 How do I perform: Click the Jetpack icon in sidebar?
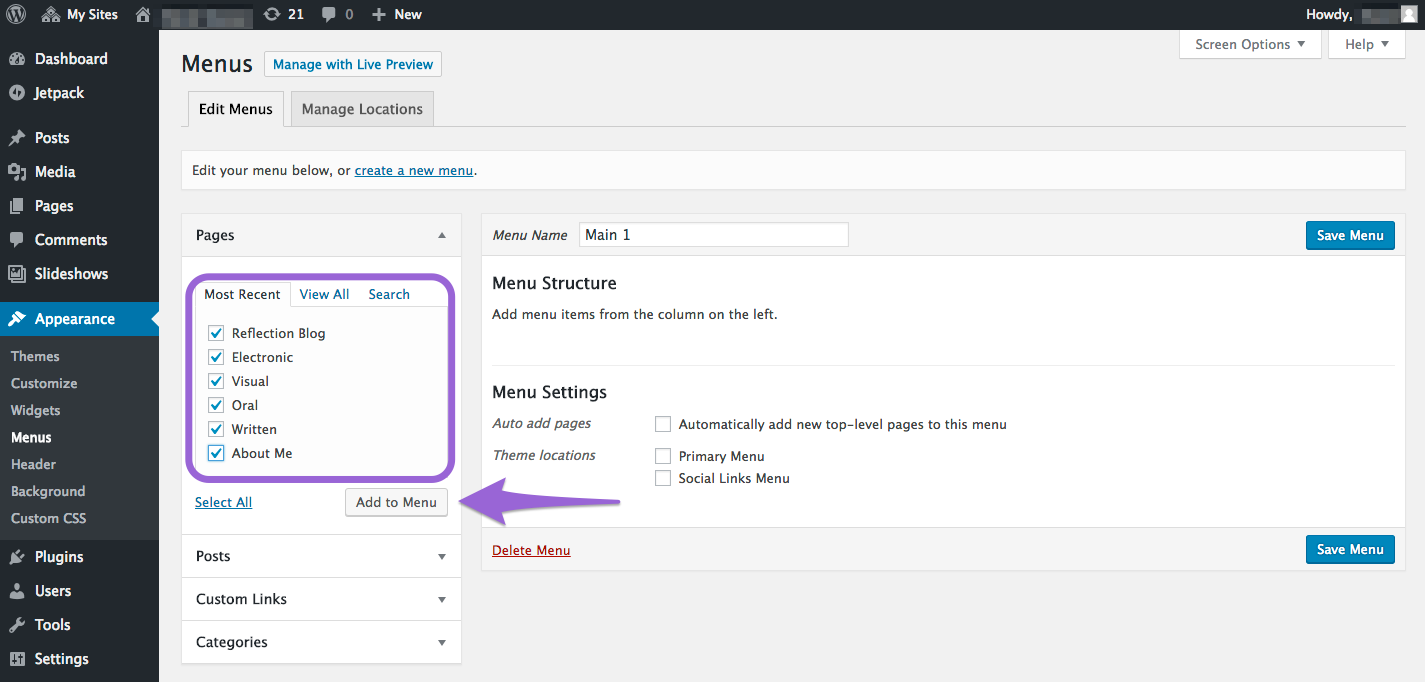17,93
